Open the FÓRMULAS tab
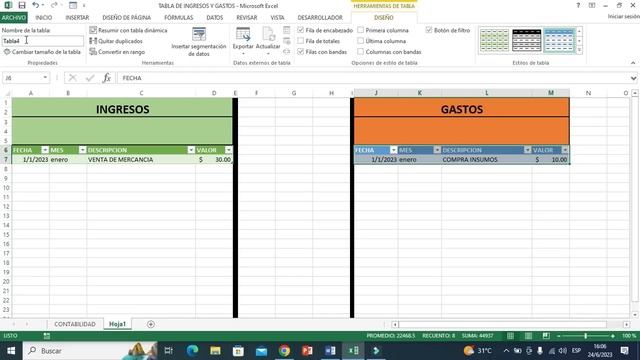 [x=178, y=18]
